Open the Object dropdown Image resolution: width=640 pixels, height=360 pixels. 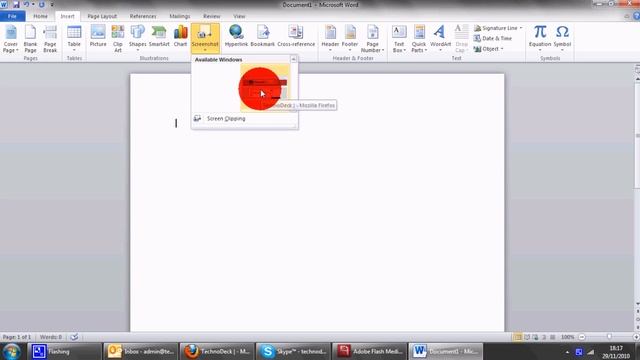489,49
